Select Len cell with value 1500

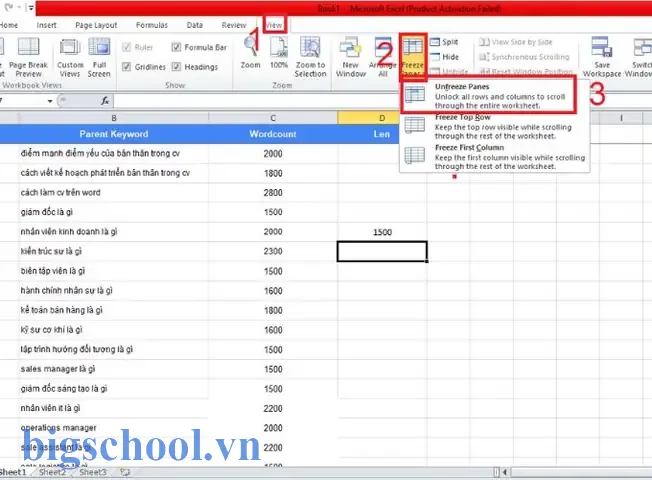tap(382, 232)
